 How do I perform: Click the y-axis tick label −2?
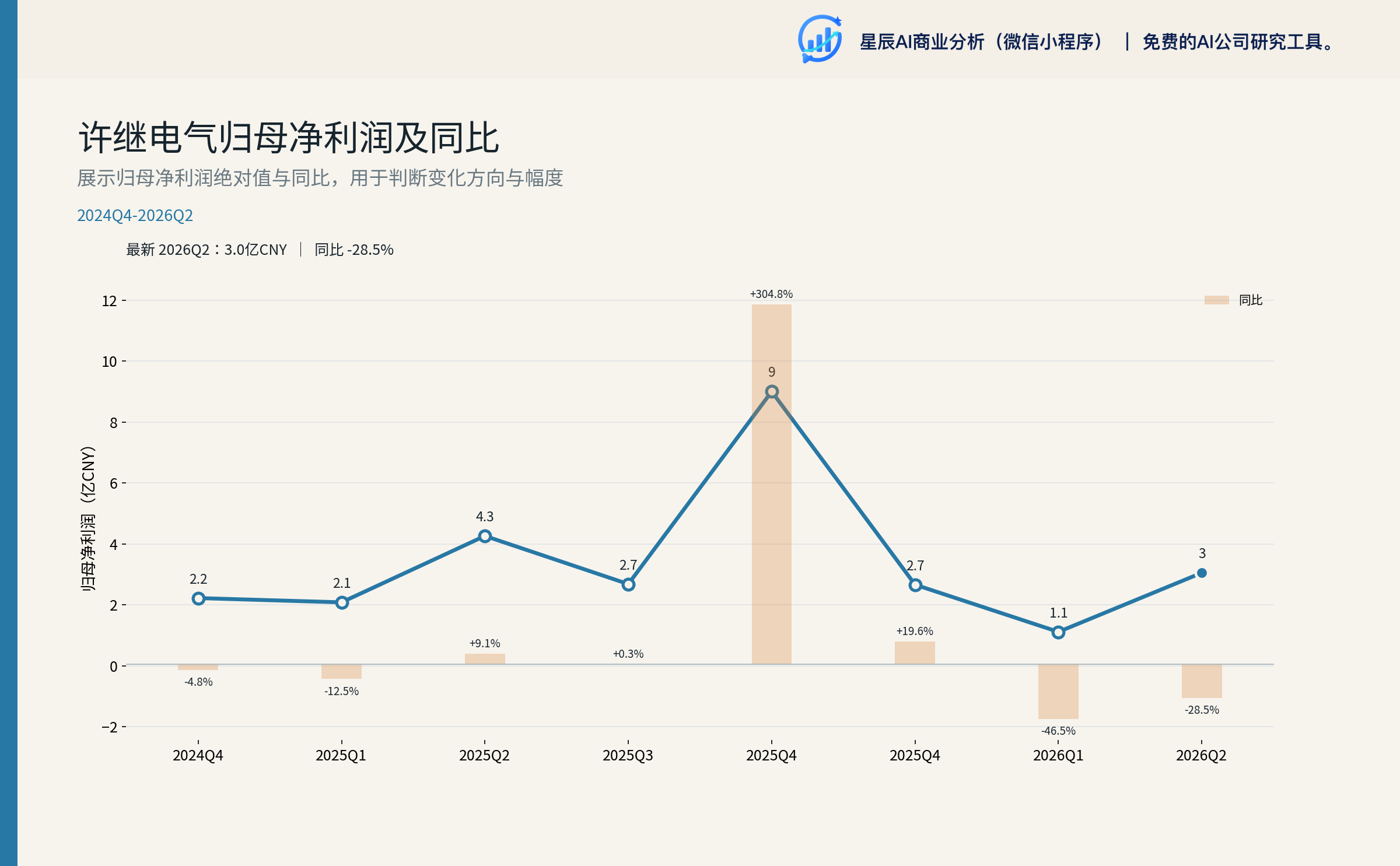(110, 727)
